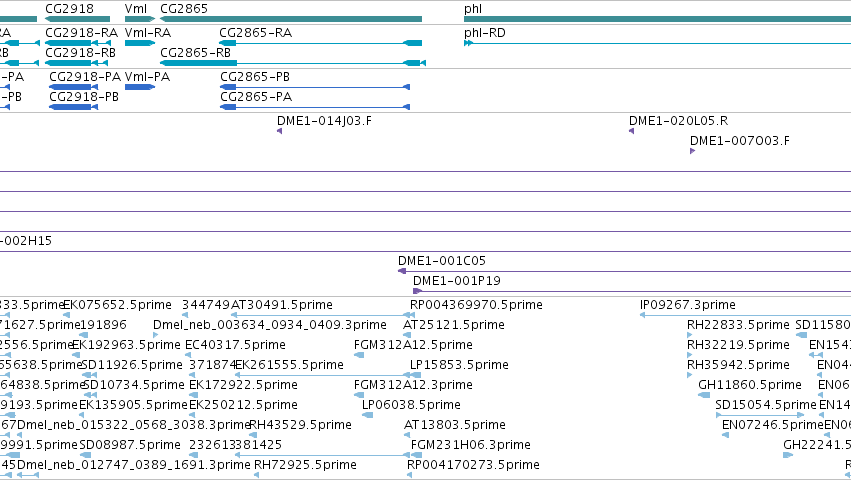Click the CG2918-PA protein feature
Viewport: 851px width, 480px height.
click(73, 87)
